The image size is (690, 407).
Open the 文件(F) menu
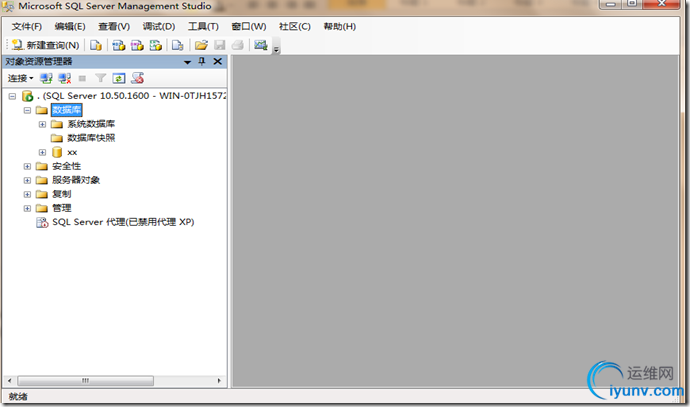click(x=26, y=26)
